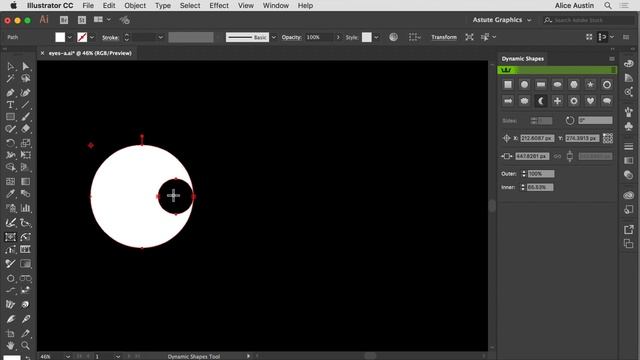The image size is (640, 360).
Task: Select the Magic Wand tool
Action: [10, 78]
